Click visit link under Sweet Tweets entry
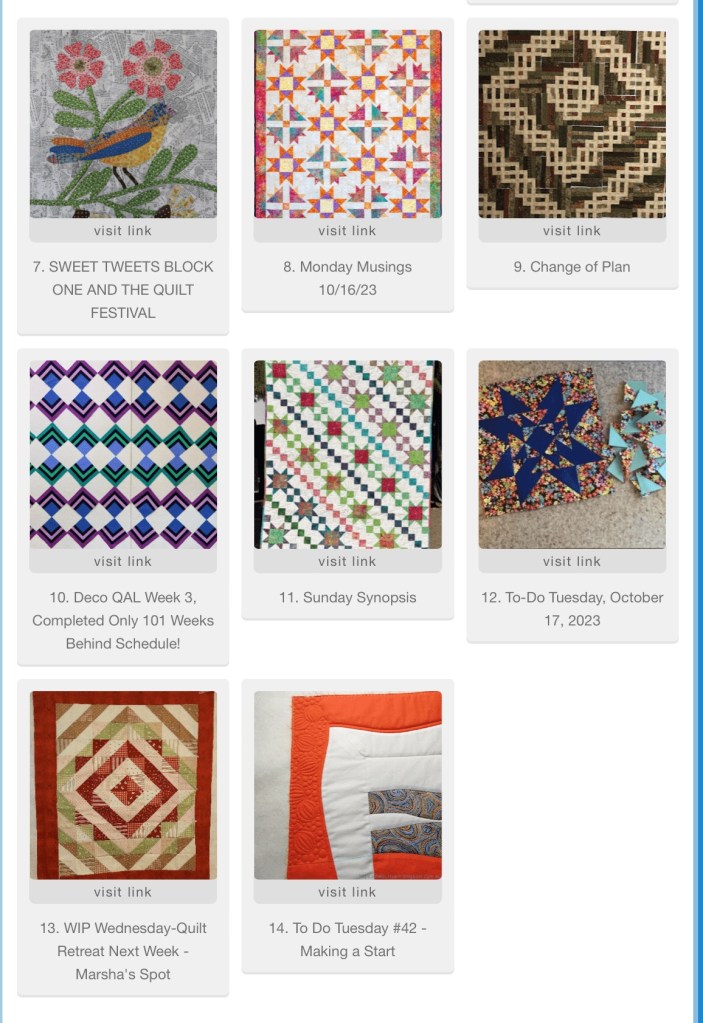 pos(123,230)
